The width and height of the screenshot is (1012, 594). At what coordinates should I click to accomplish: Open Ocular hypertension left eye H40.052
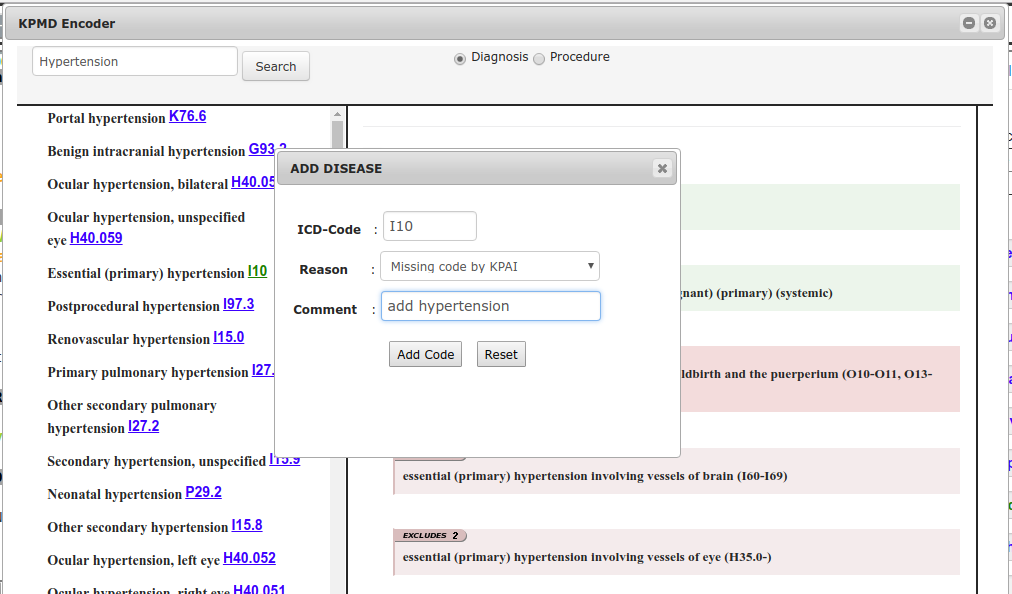[249, 559]
